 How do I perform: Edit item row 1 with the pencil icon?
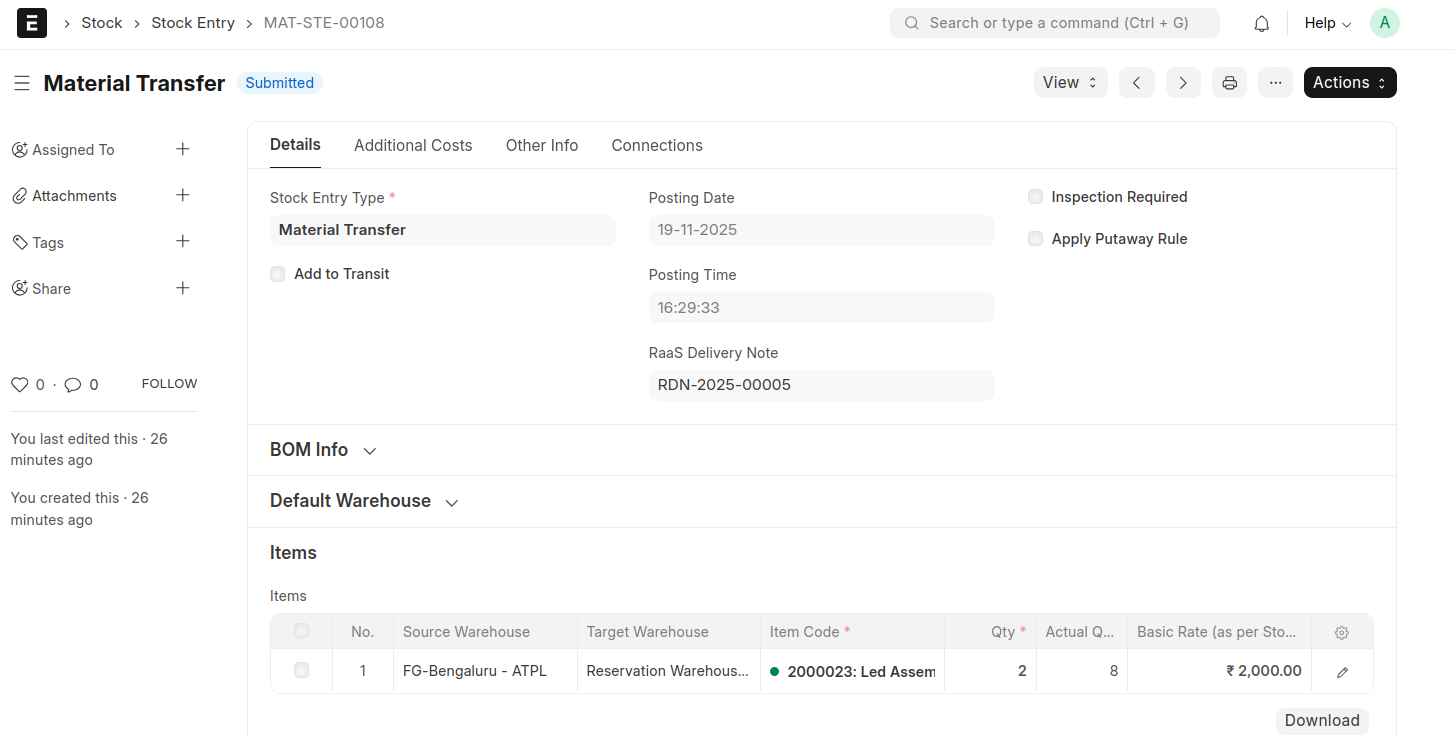(x=1341, y=670)
